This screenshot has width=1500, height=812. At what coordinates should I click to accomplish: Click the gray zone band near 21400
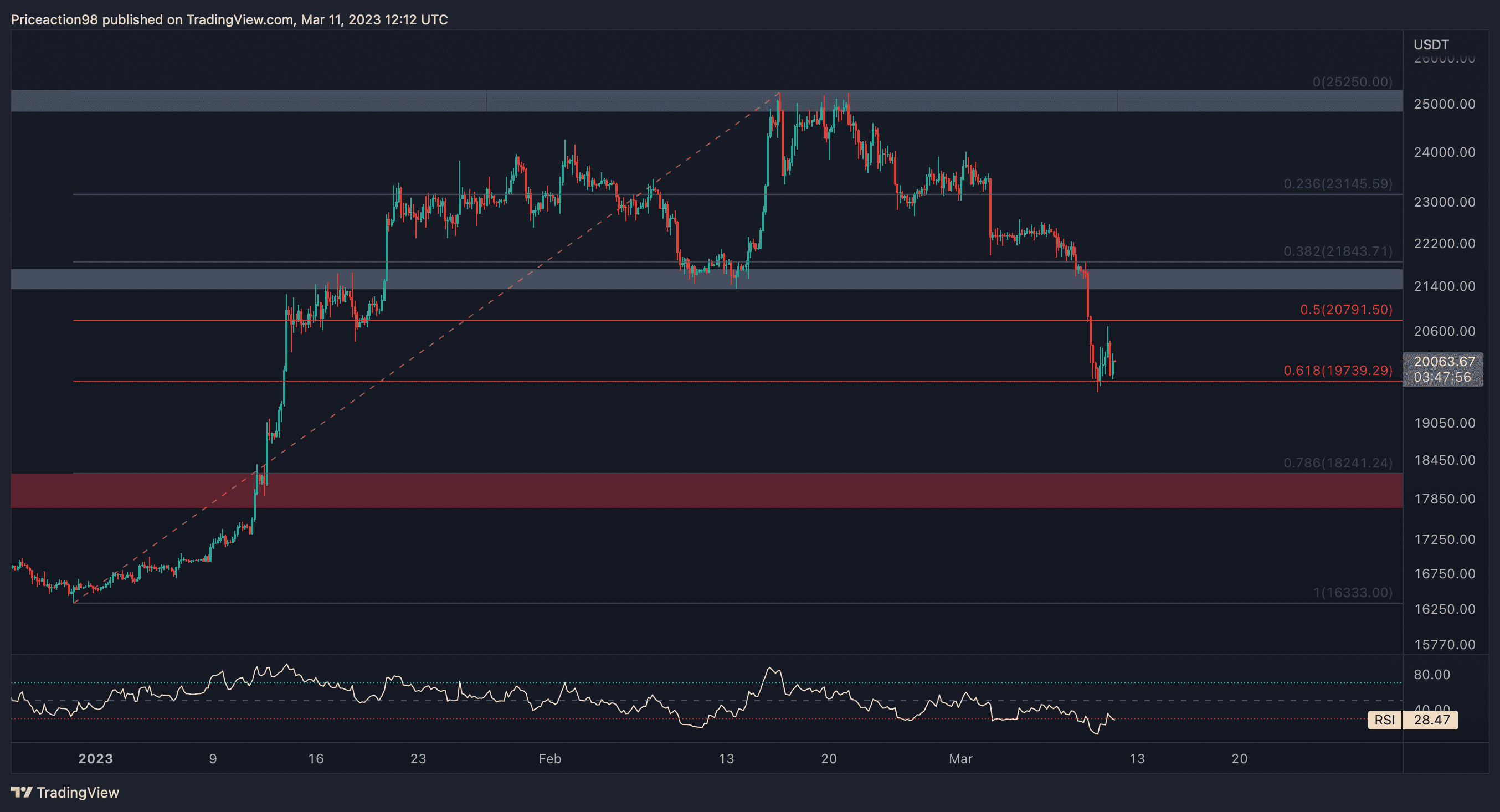pyautogui.click(x=707, y=279)
